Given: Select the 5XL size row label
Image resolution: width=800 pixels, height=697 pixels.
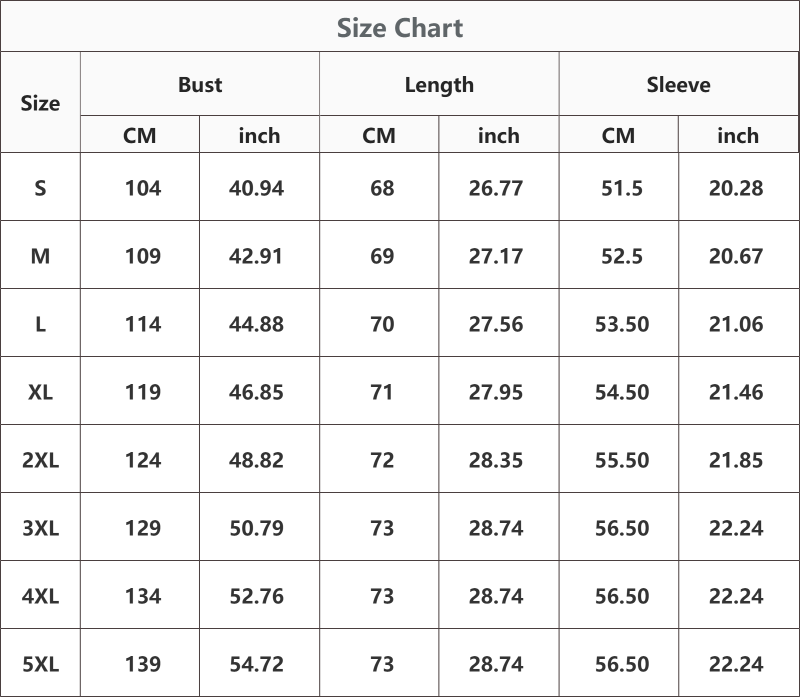Looking at the screenshot, I should pyautogui.click(x=40, y=664).
